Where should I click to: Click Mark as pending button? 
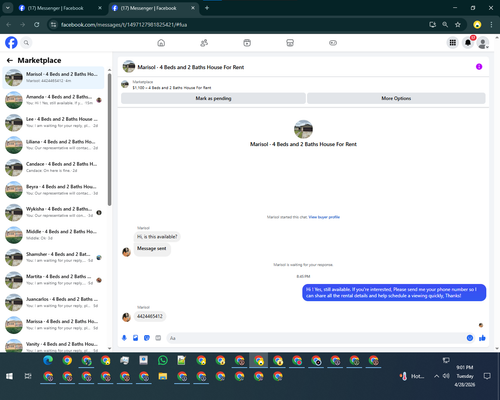213,98
